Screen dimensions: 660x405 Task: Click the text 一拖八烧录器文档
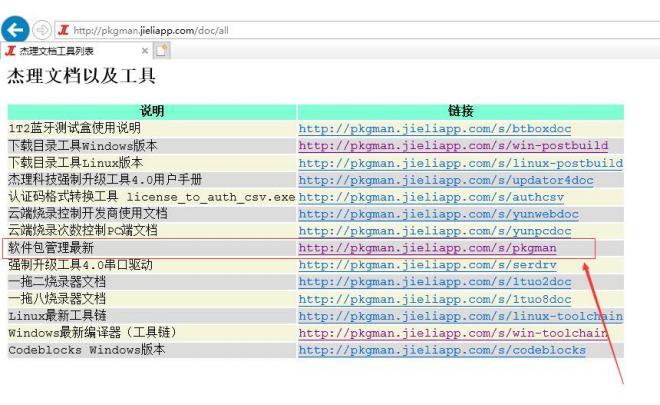57,298
